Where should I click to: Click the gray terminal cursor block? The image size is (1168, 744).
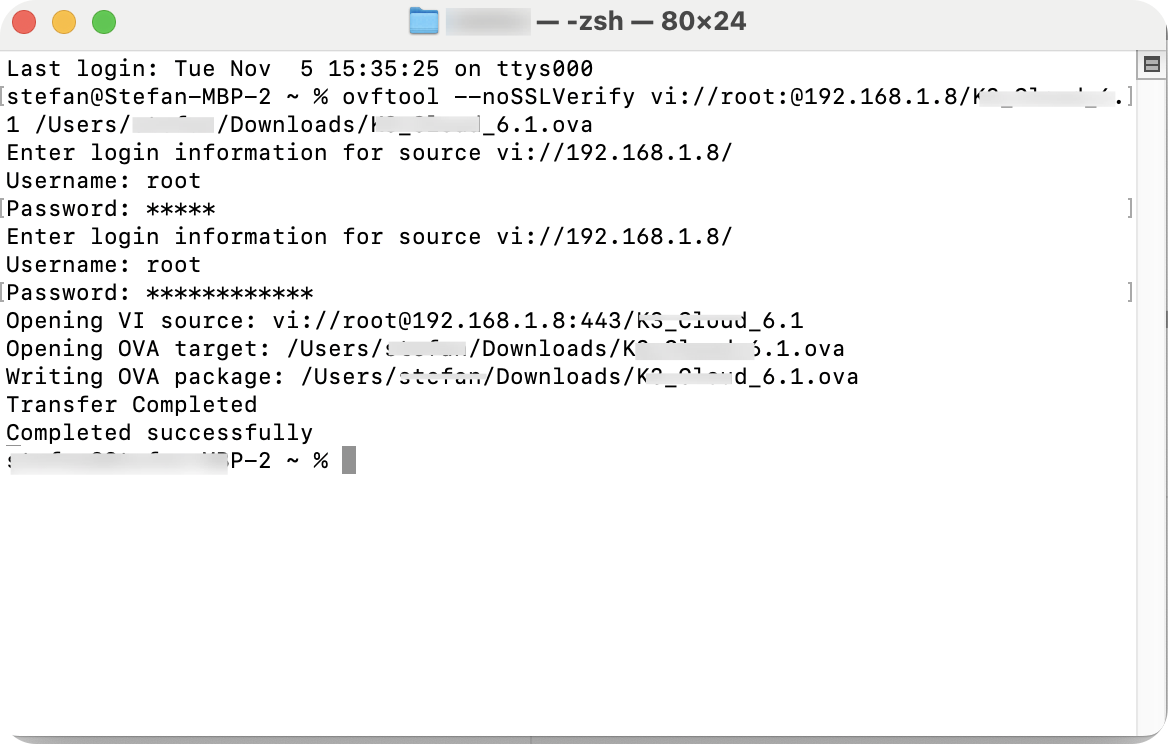349,461
